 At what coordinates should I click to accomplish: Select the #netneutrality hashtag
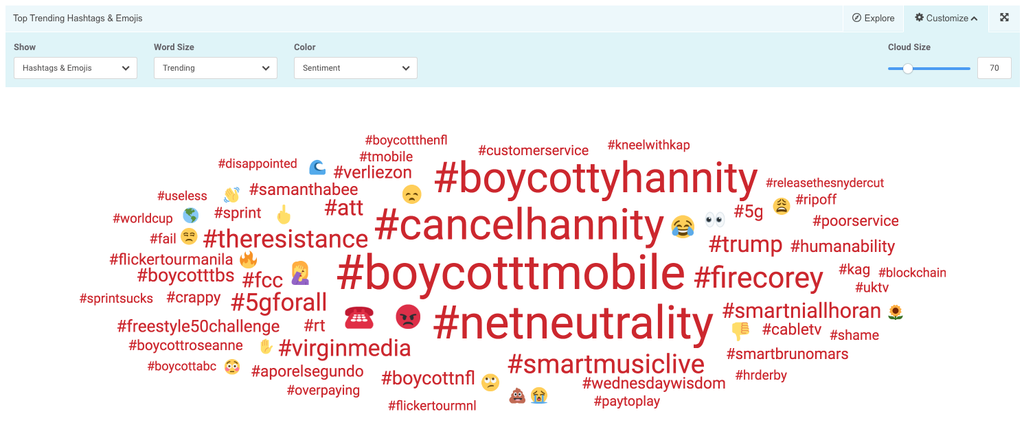(x=573, y=323)
